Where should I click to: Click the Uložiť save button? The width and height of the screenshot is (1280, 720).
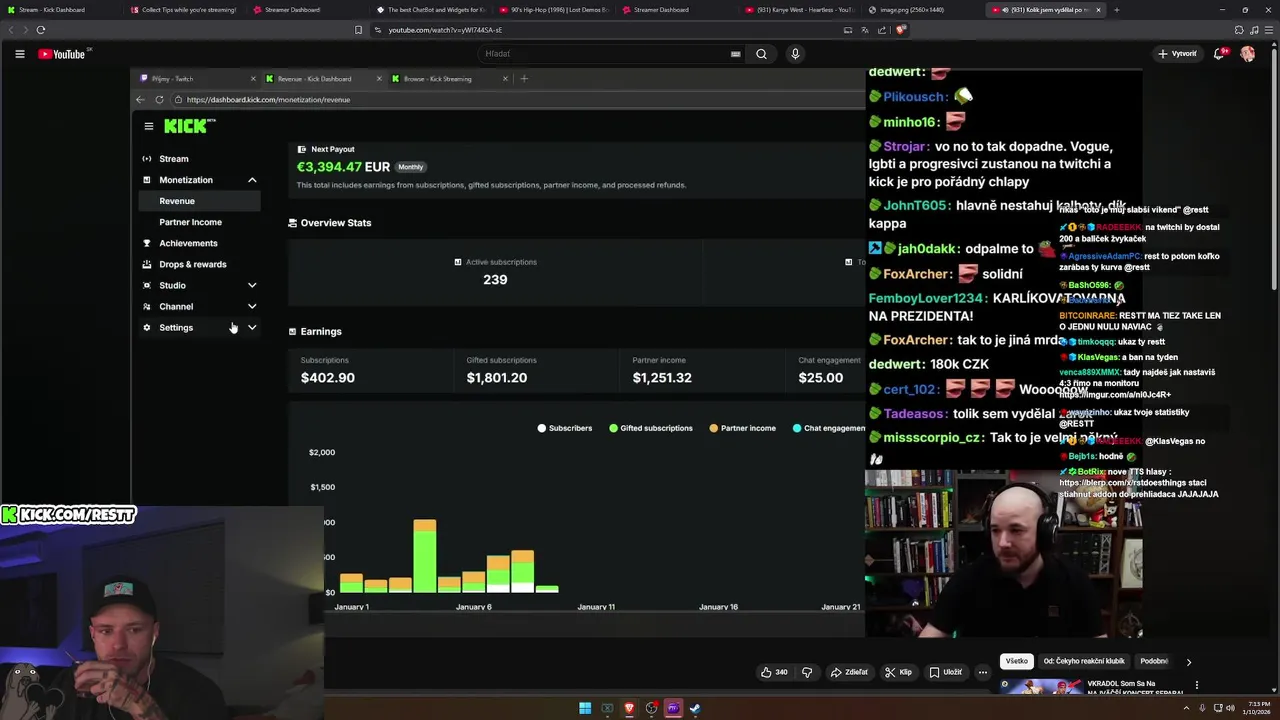click(x=945, y=672)
